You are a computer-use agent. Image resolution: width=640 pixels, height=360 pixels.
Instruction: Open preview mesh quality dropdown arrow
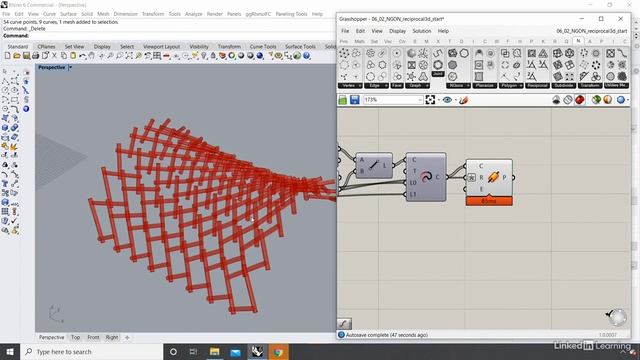pyautogui.click(x=628, y=100)
